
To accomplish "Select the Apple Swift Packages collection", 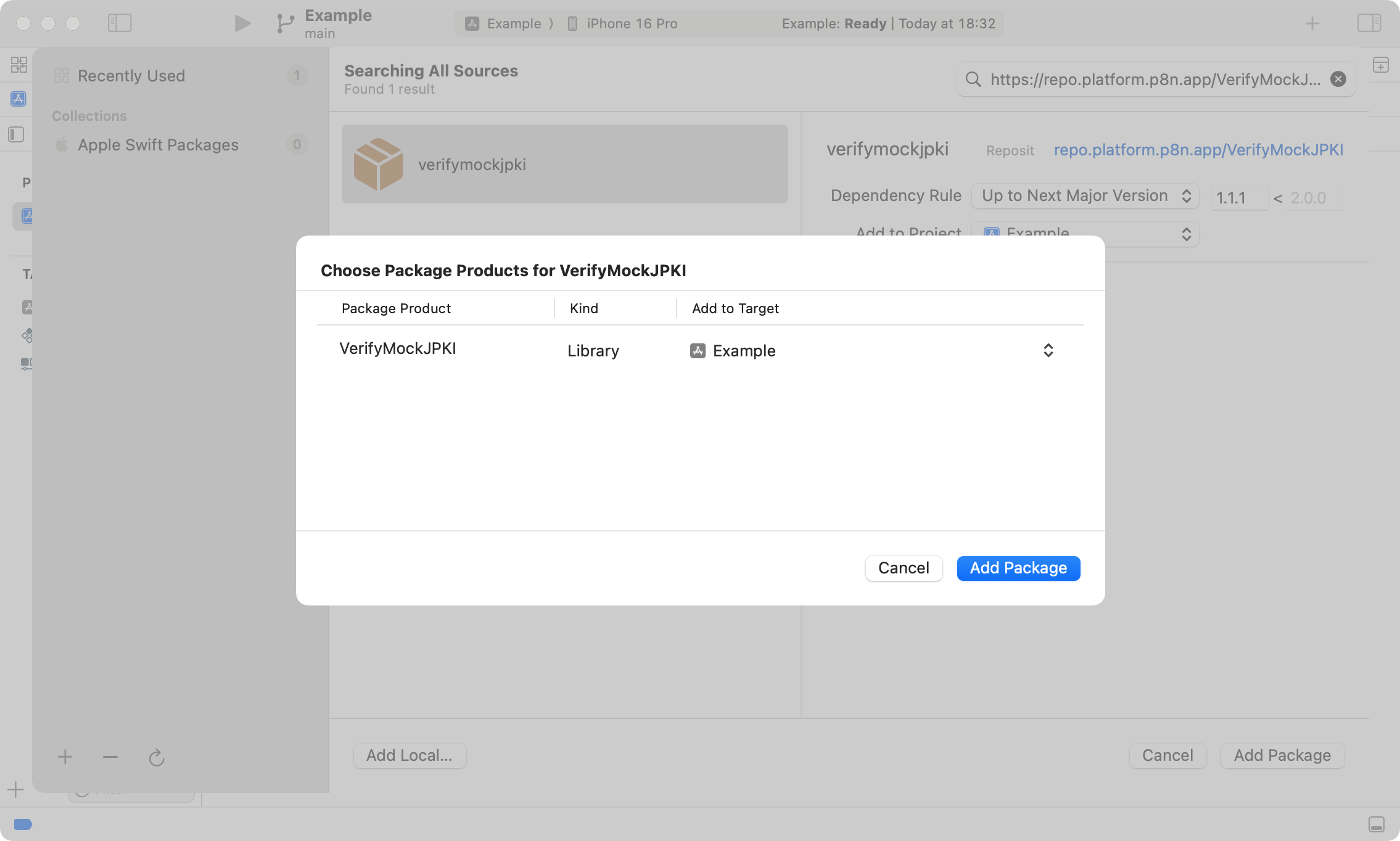I will tap(158, 145).
